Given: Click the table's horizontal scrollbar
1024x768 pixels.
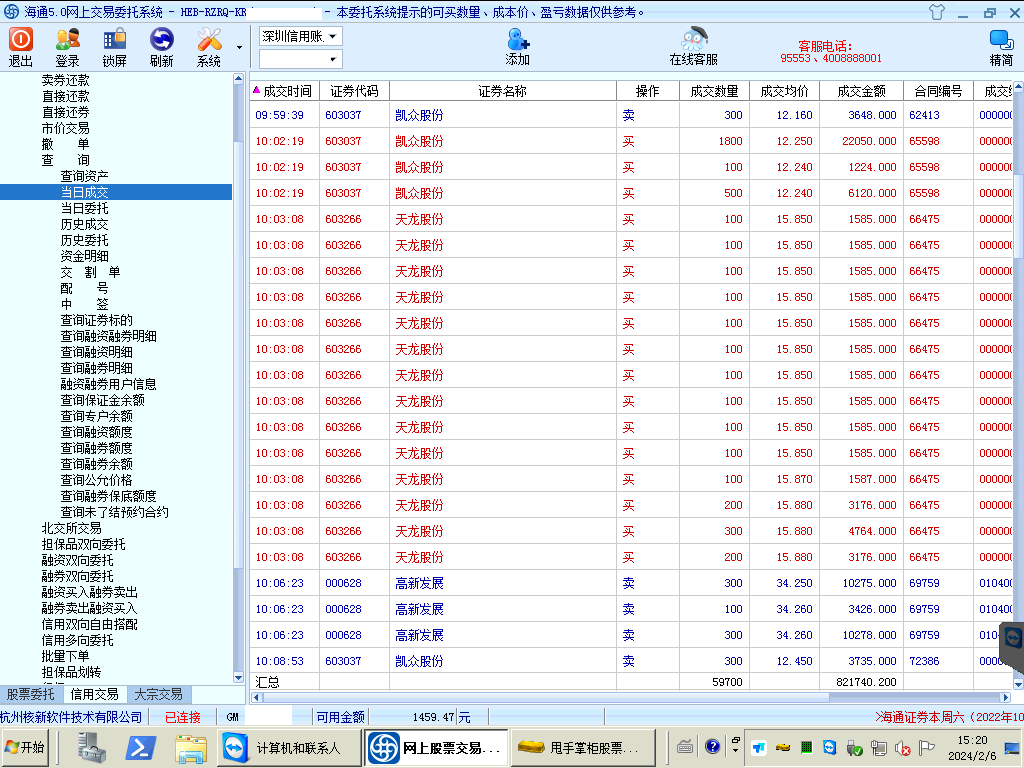Looking at the screenshot, I should 630,697.
